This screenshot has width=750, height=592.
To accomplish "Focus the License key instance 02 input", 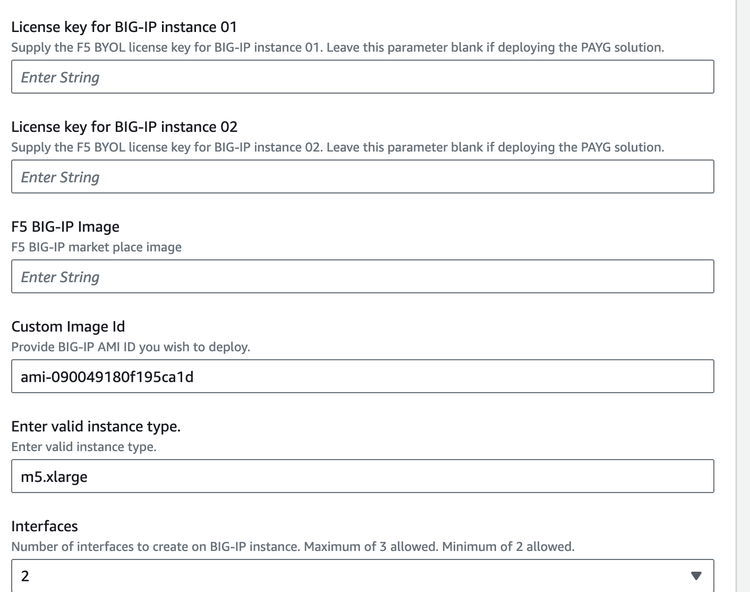I will [362, 177].
